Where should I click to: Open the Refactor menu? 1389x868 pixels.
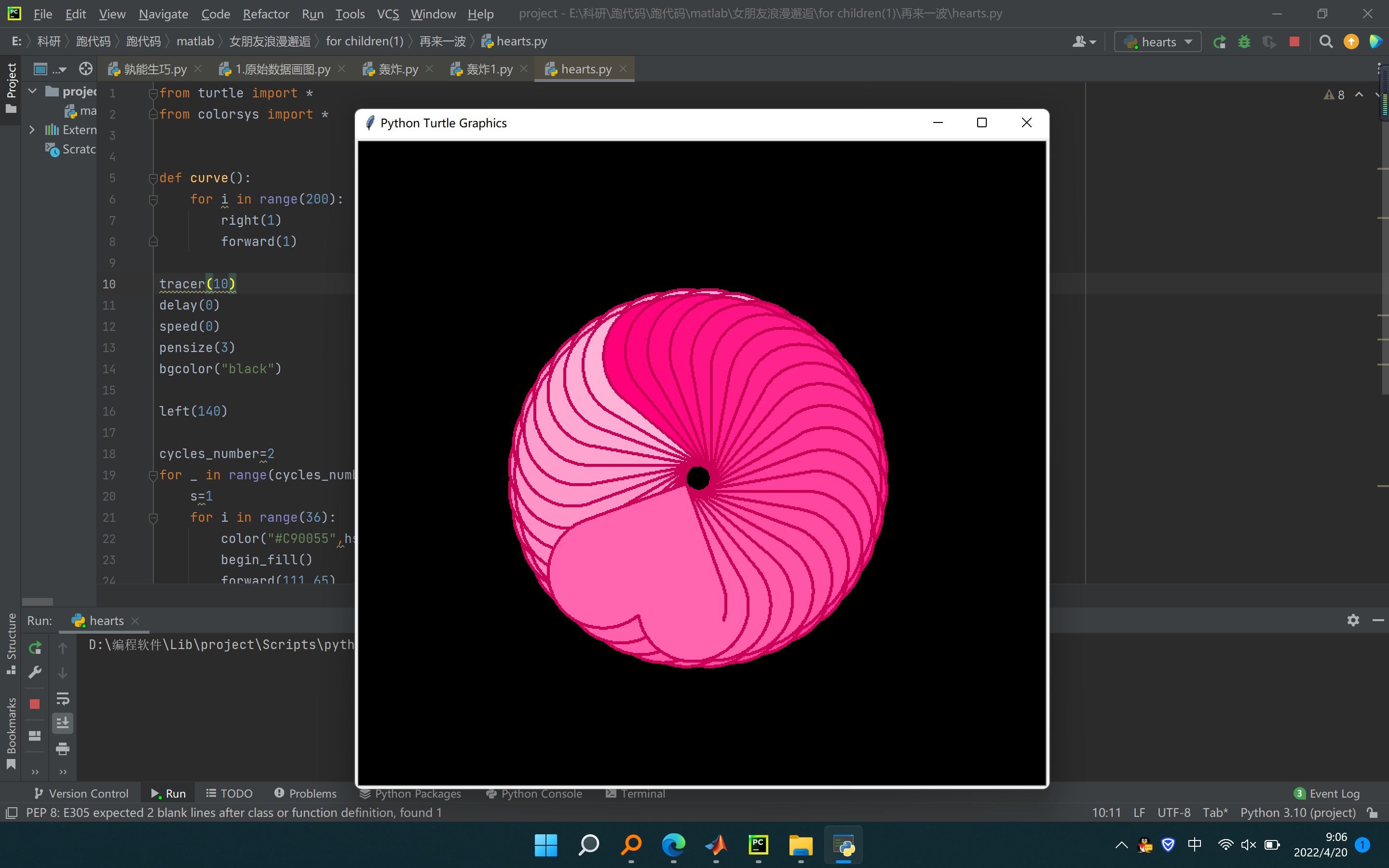pos(266,13)
